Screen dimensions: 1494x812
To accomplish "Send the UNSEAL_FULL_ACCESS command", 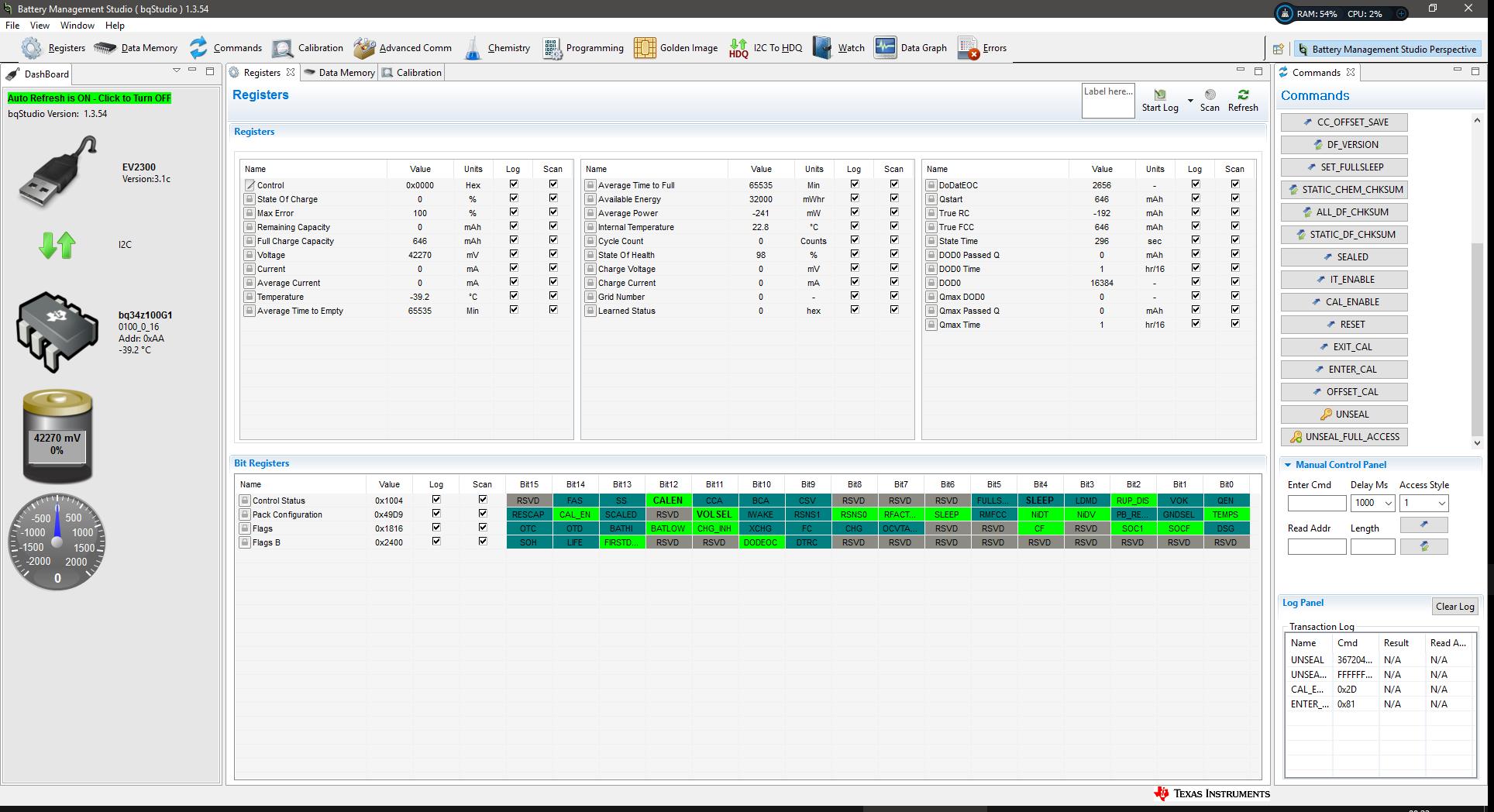I will pyautogui.click(x=1344, y=437).
